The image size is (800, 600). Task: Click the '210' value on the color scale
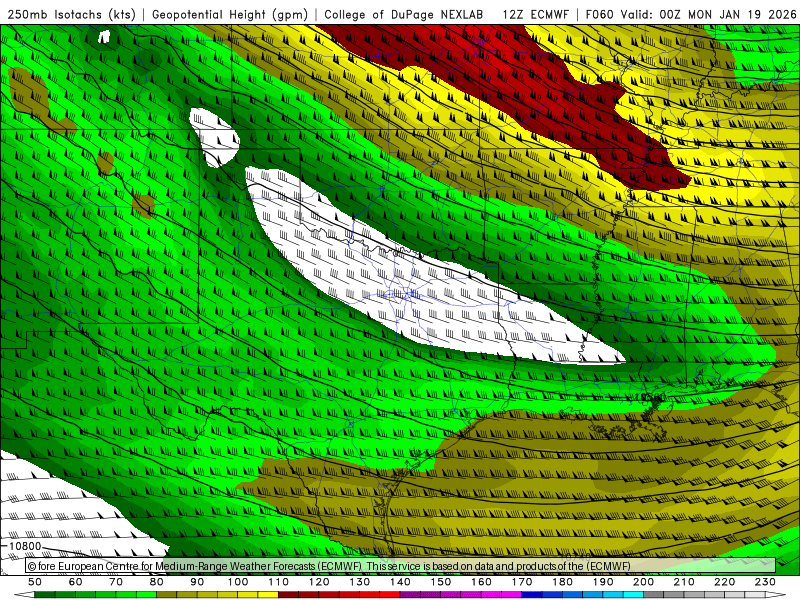684,582
